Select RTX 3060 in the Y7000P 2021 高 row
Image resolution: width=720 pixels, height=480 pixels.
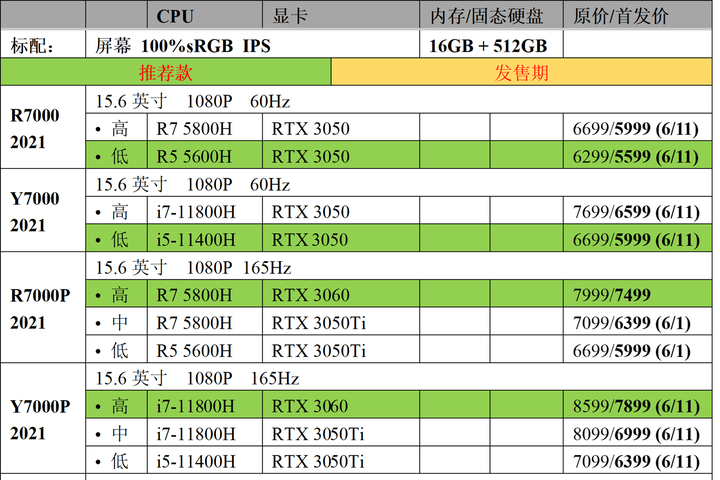310,407
